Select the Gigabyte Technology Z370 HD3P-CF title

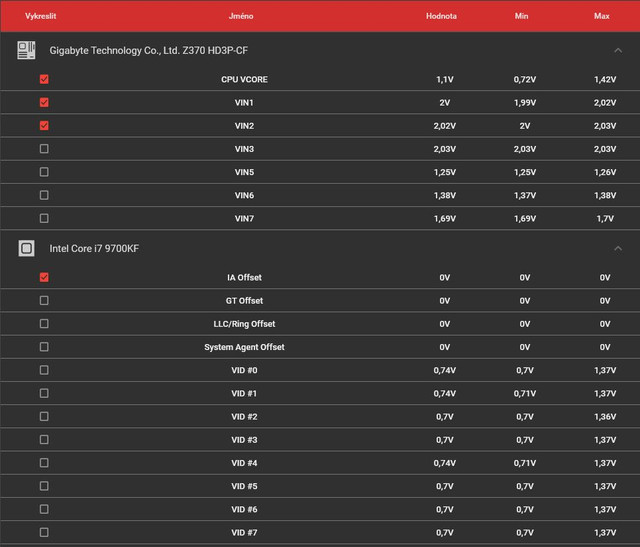click(149, 51)
